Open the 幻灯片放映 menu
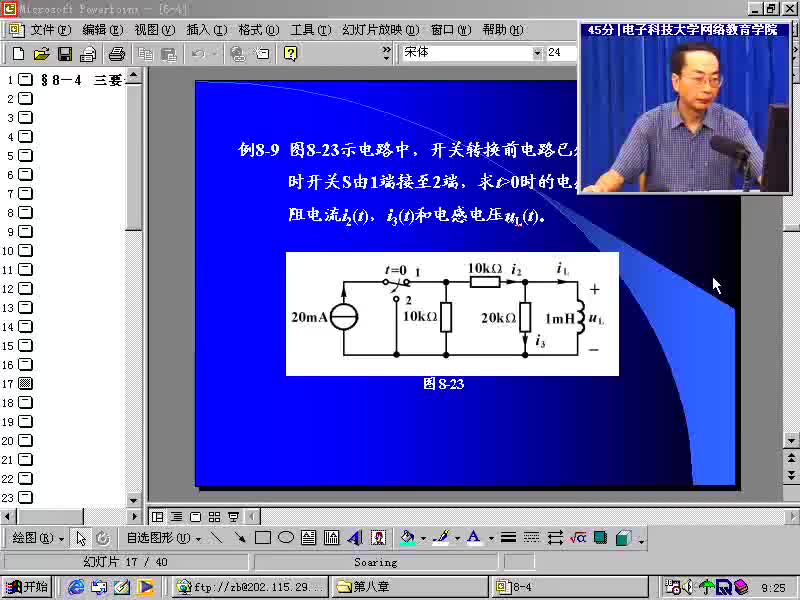Image resolution: width=800 pixels, height=600 pixels. [x=381, y=30]
